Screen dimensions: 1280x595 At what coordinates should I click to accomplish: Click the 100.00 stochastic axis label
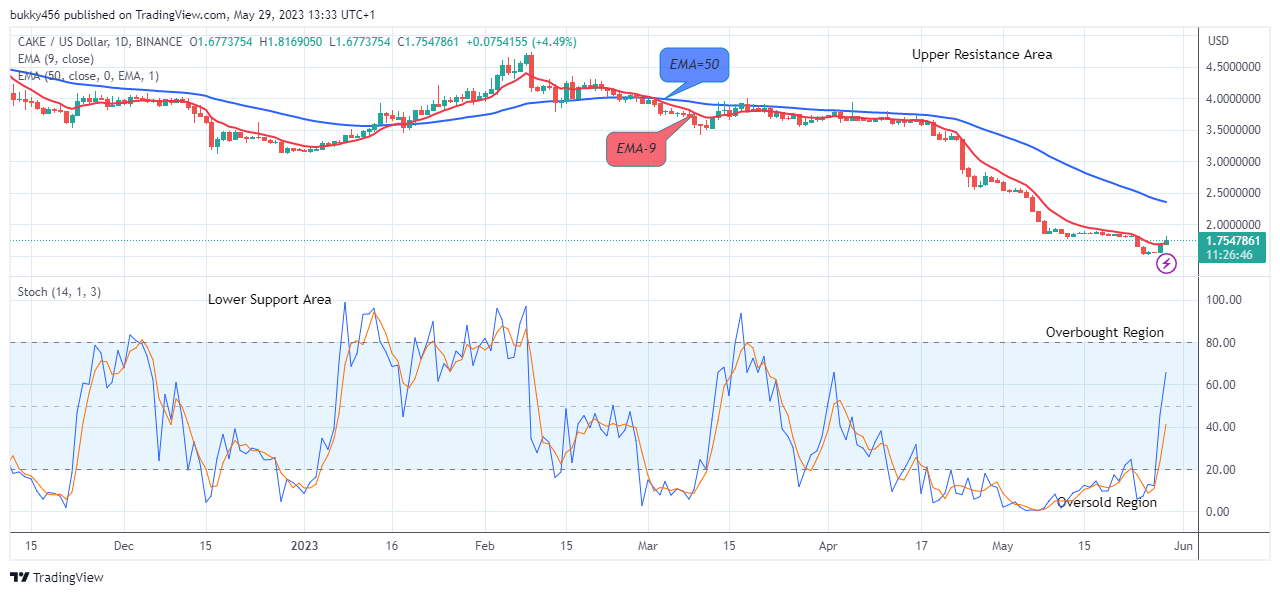pos(1224,300)
